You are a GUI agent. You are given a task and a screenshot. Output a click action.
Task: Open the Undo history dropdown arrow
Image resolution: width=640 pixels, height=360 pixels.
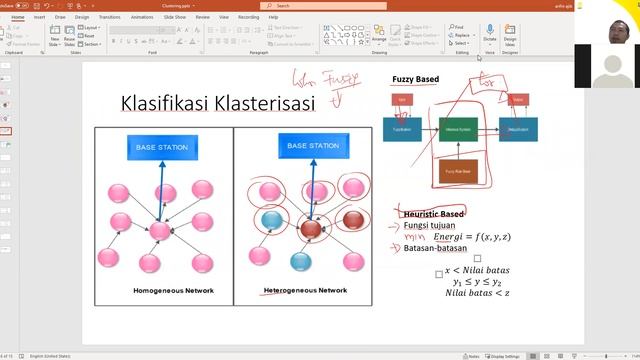pos(53,6)
